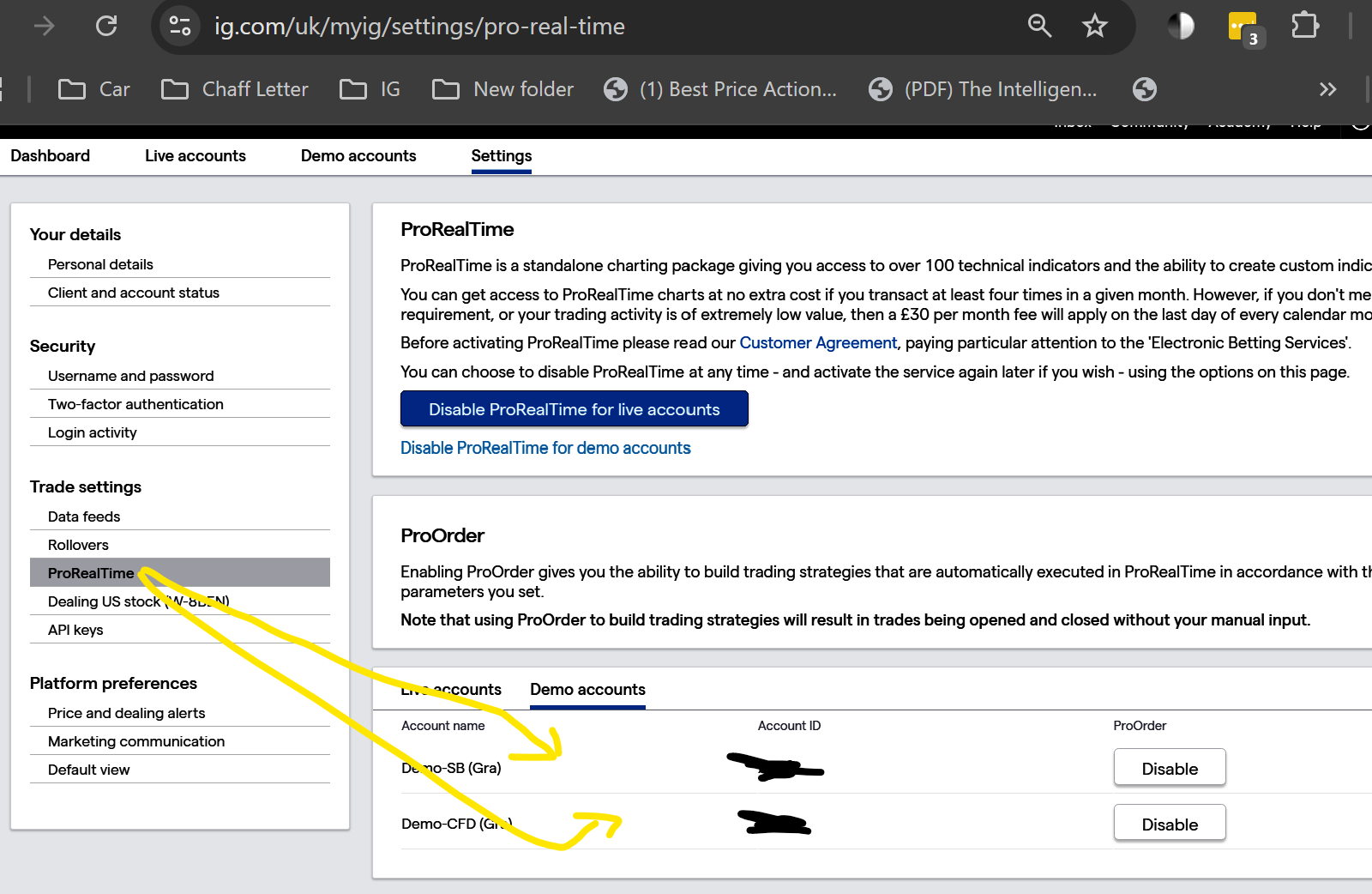Screen dimensions: 1372x894
Task: Open Data feeds settings
Action: (x=180, y=516)
